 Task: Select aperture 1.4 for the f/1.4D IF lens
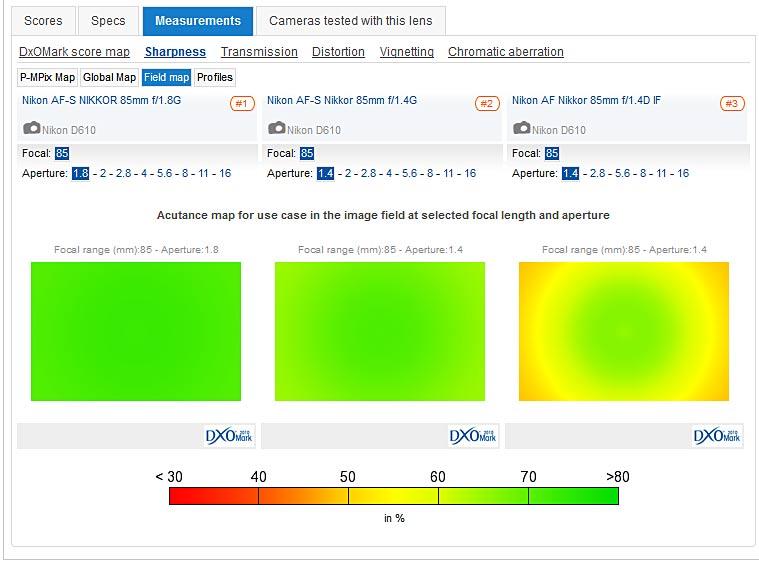pyautogui.click(x=570, y=173)
